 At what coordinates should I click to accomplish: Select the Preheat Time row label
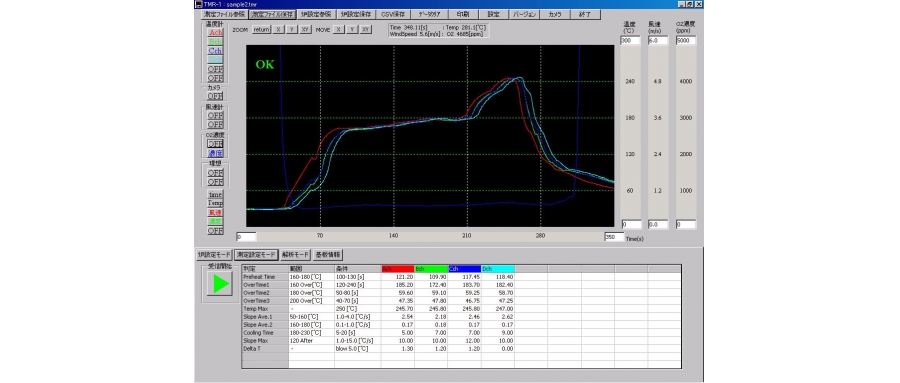point(265,276)
